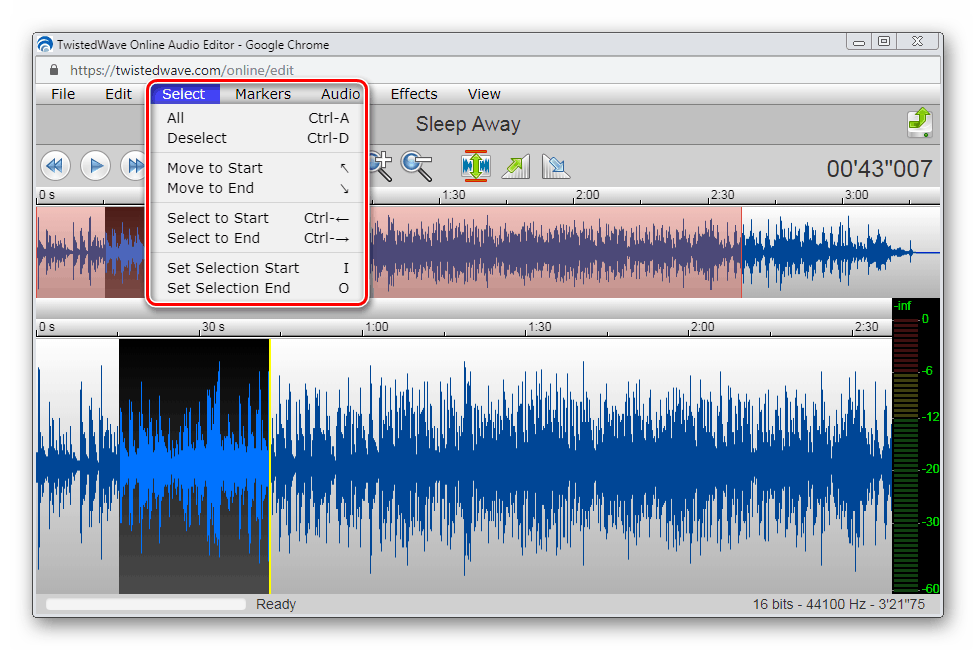The width and height of the screenshot is (976, 650).
Task: Choose Deselect from the Select menu
Action: [197, 138]
